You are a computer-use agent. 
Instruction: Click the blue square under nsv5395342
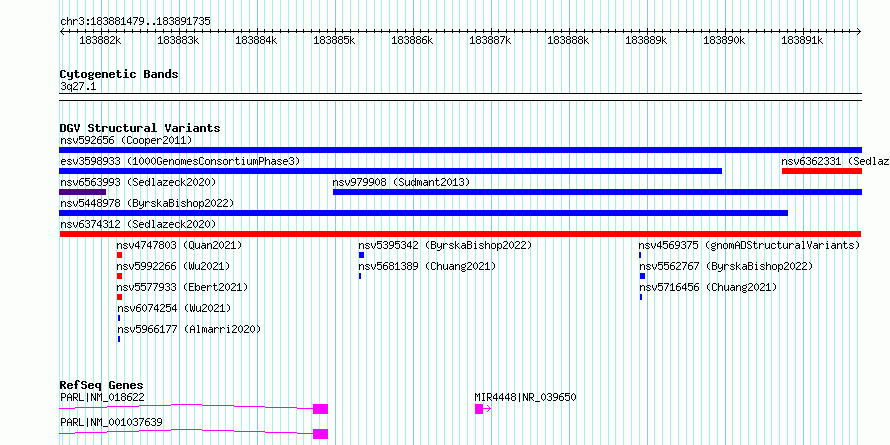coord(361,255)
